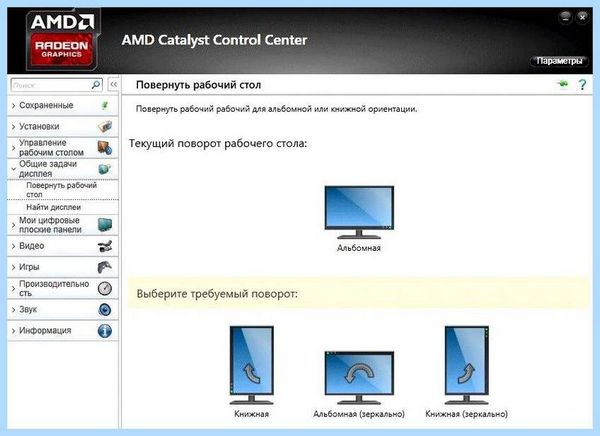
Task: Click the Видео menu label
Action: tap(31, 246)
